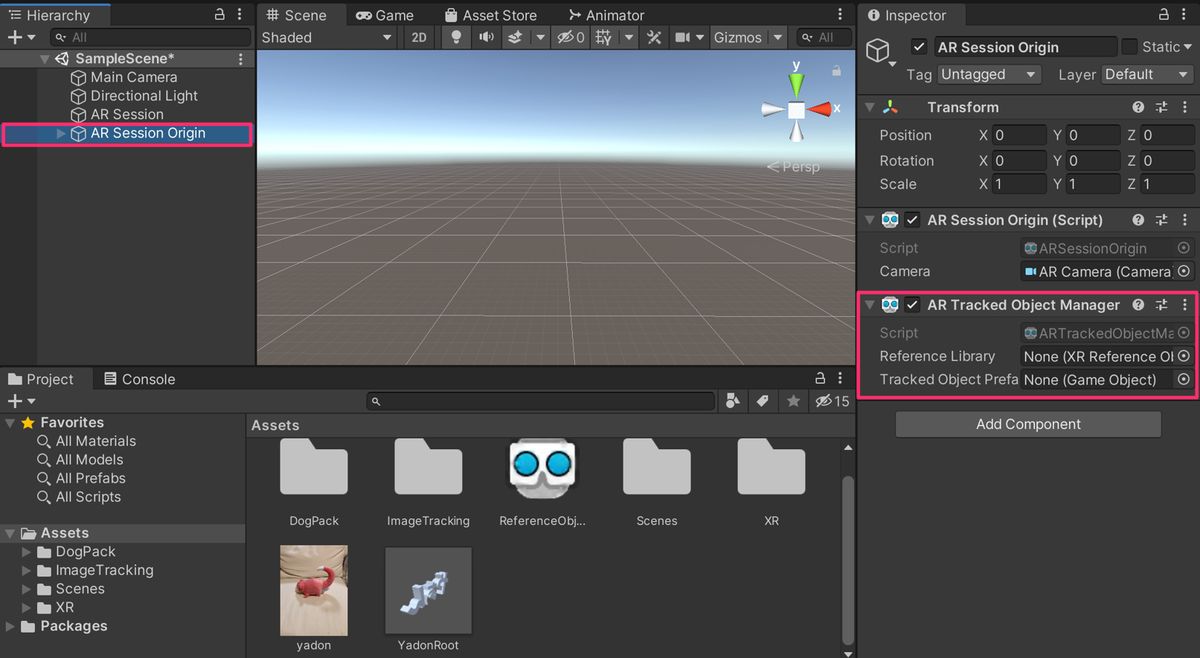This screenshot has height=658, width=1200.
Task: Click Reference Library object picker circle
Action: click(x=1184, y=356)
